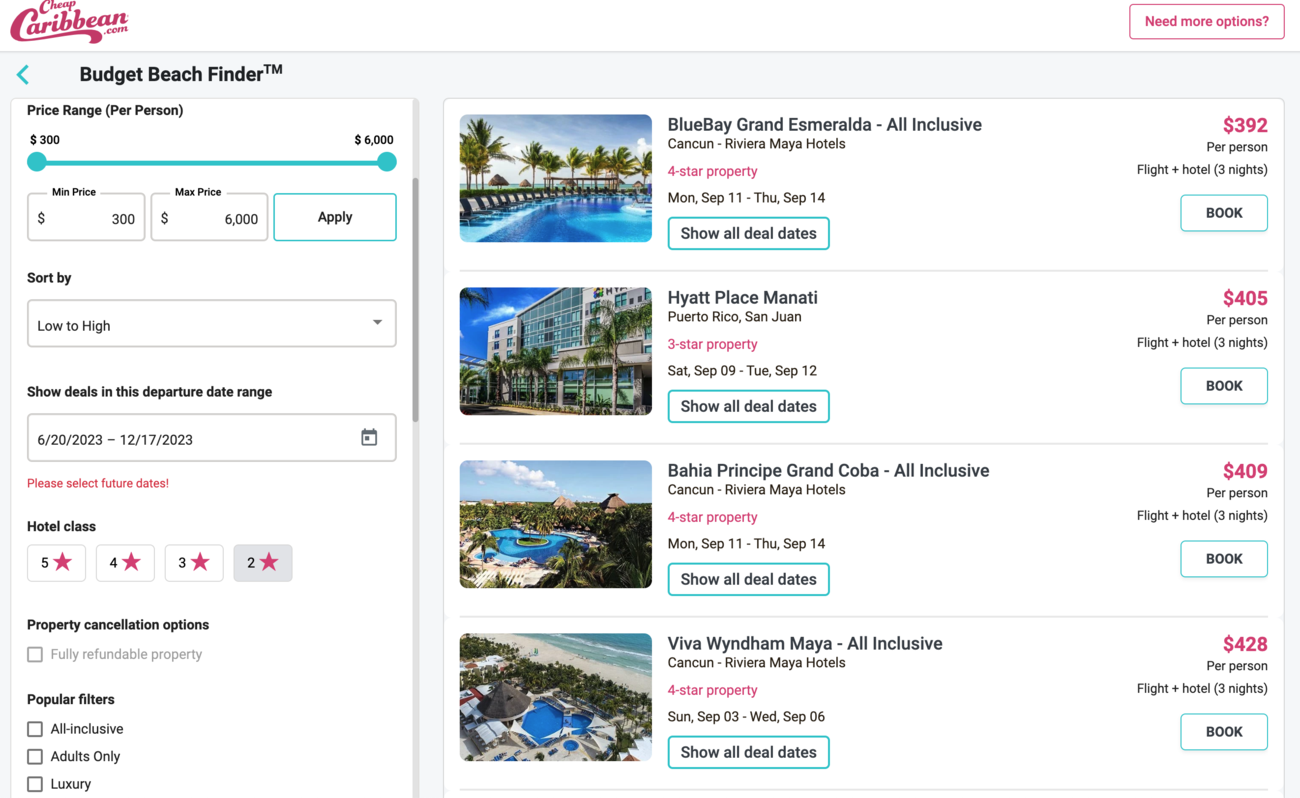Image resolution: width=1300 pixels, height=798 pixels.
Task: Book the Bahia Principe Grand Coba deal
Action: 1224,559
